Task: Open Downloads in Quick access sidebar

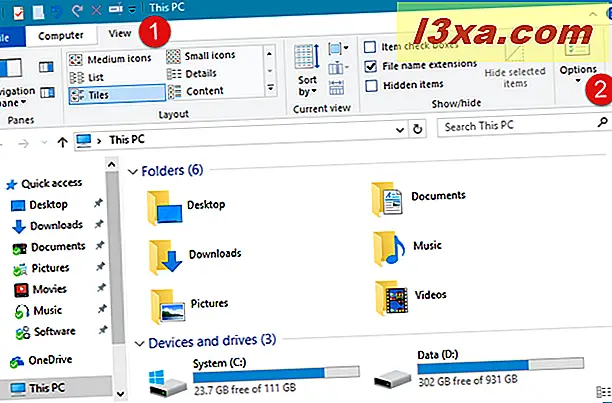Action: [48, 226]
